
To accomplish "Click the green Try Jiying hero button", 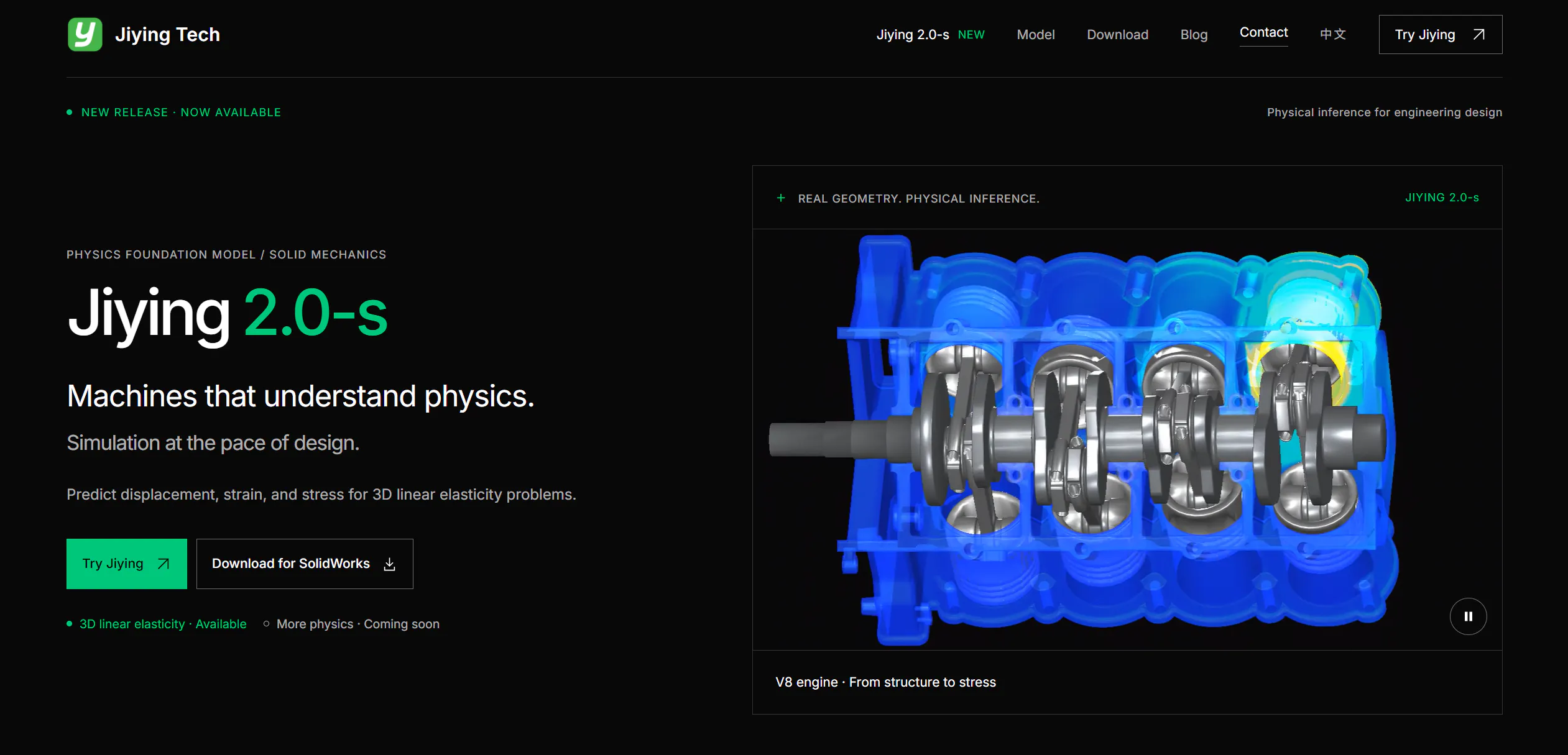I will 127,564.
